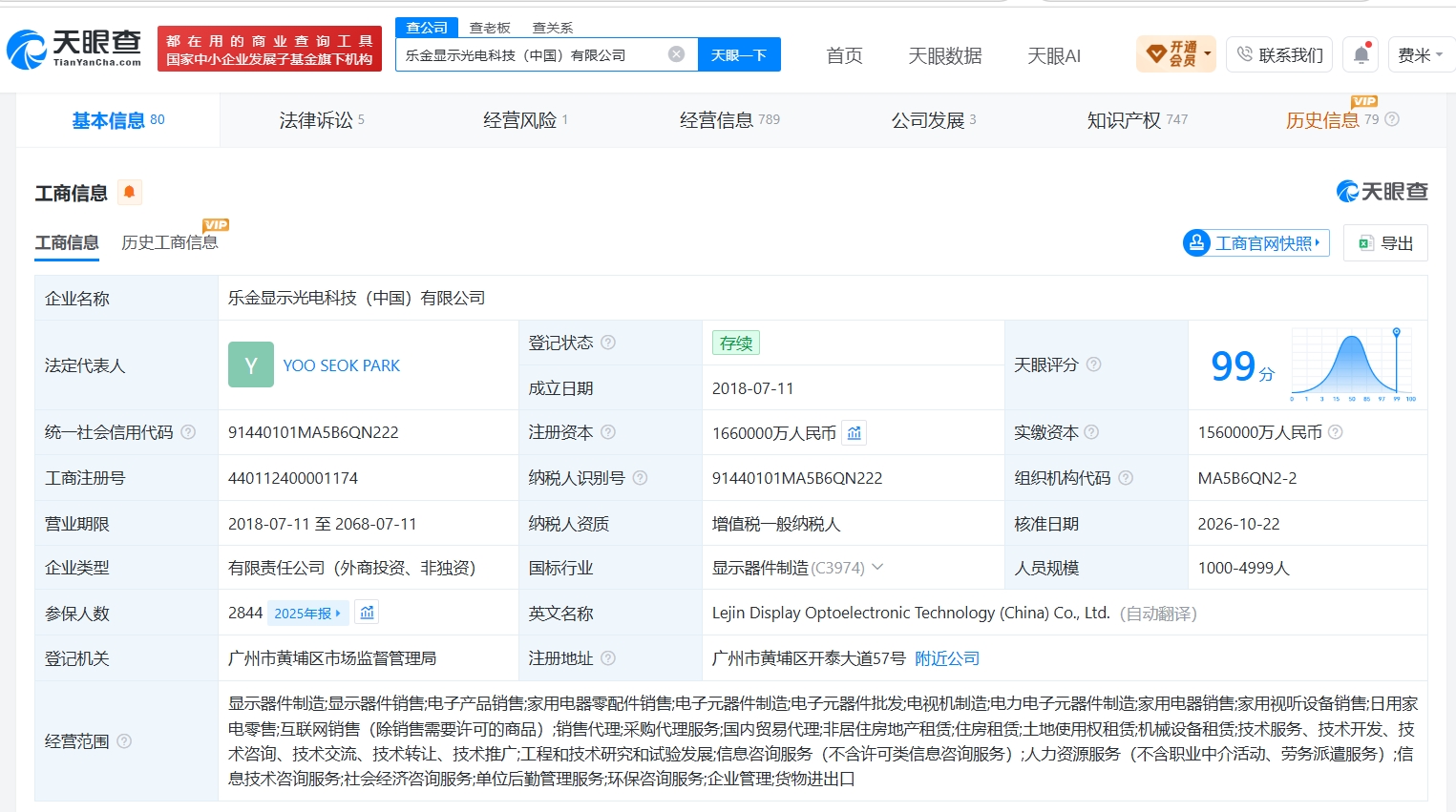The image size is (1456, 812).
Task: Show help for 统一社会信用代码
Action: point(188,432)
